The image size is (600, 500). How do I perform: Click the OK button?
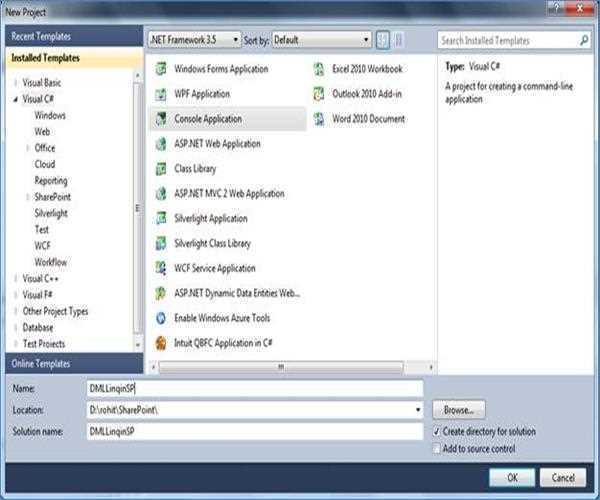512,477
